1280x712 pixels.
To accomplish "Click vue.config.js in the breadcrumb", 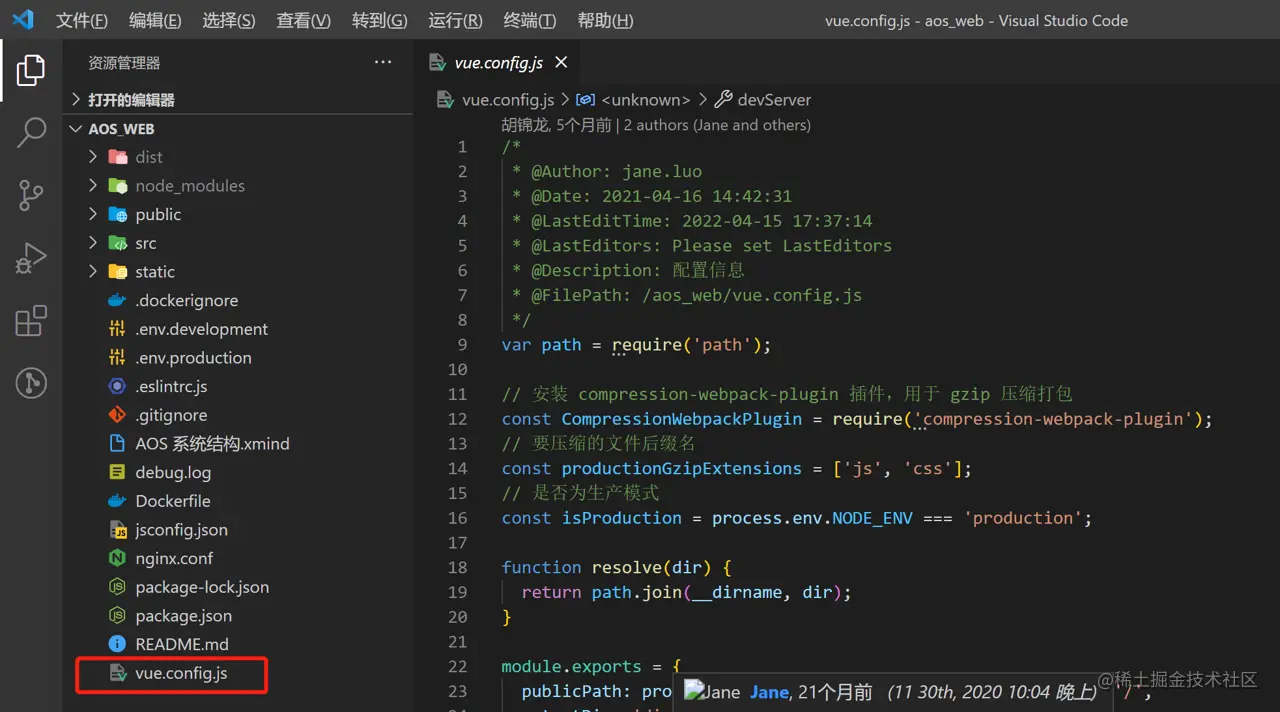I will [507, 100].
